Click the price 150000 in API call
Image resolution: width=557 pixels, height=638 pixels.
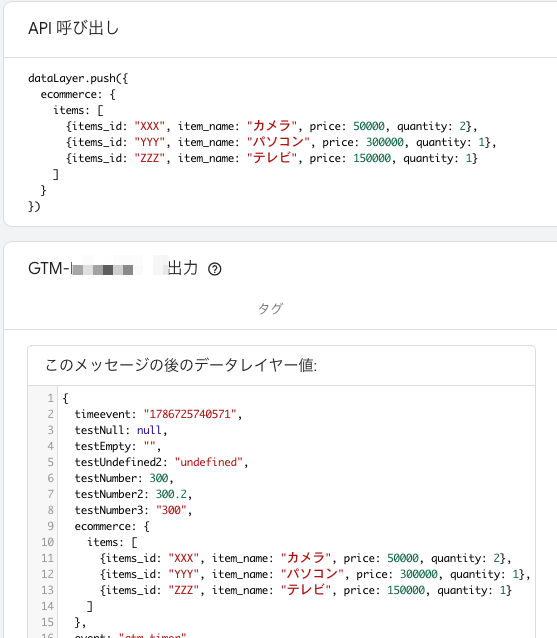372,158
